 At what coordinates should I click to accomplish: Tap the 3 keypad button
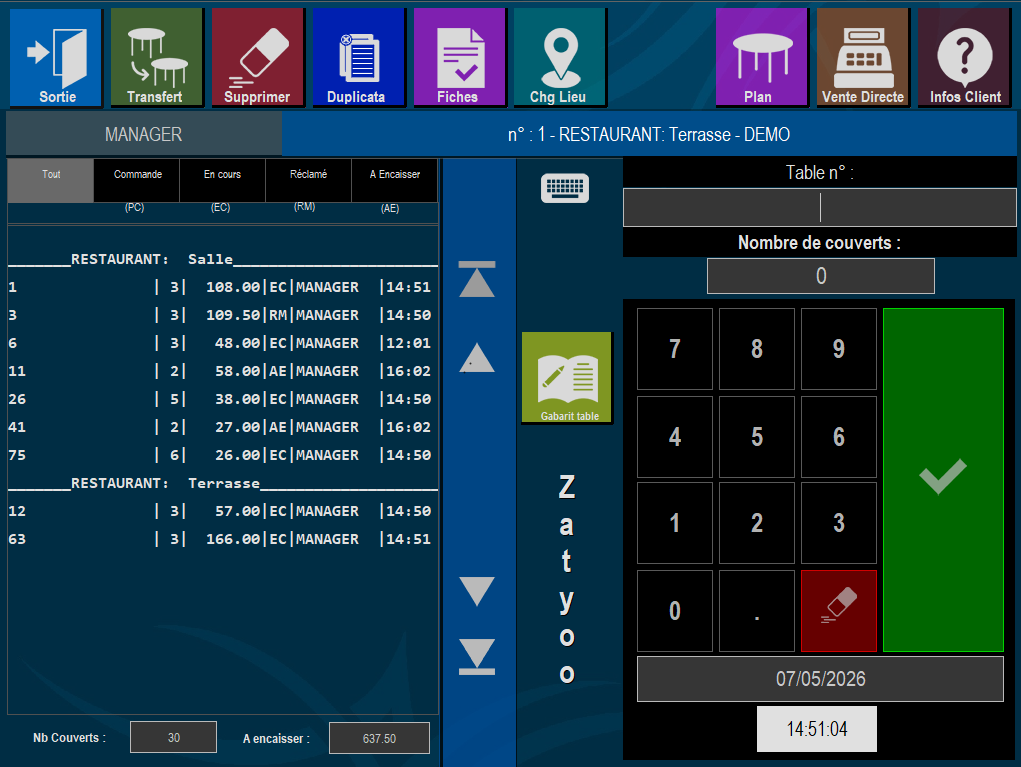pos(839,523)
